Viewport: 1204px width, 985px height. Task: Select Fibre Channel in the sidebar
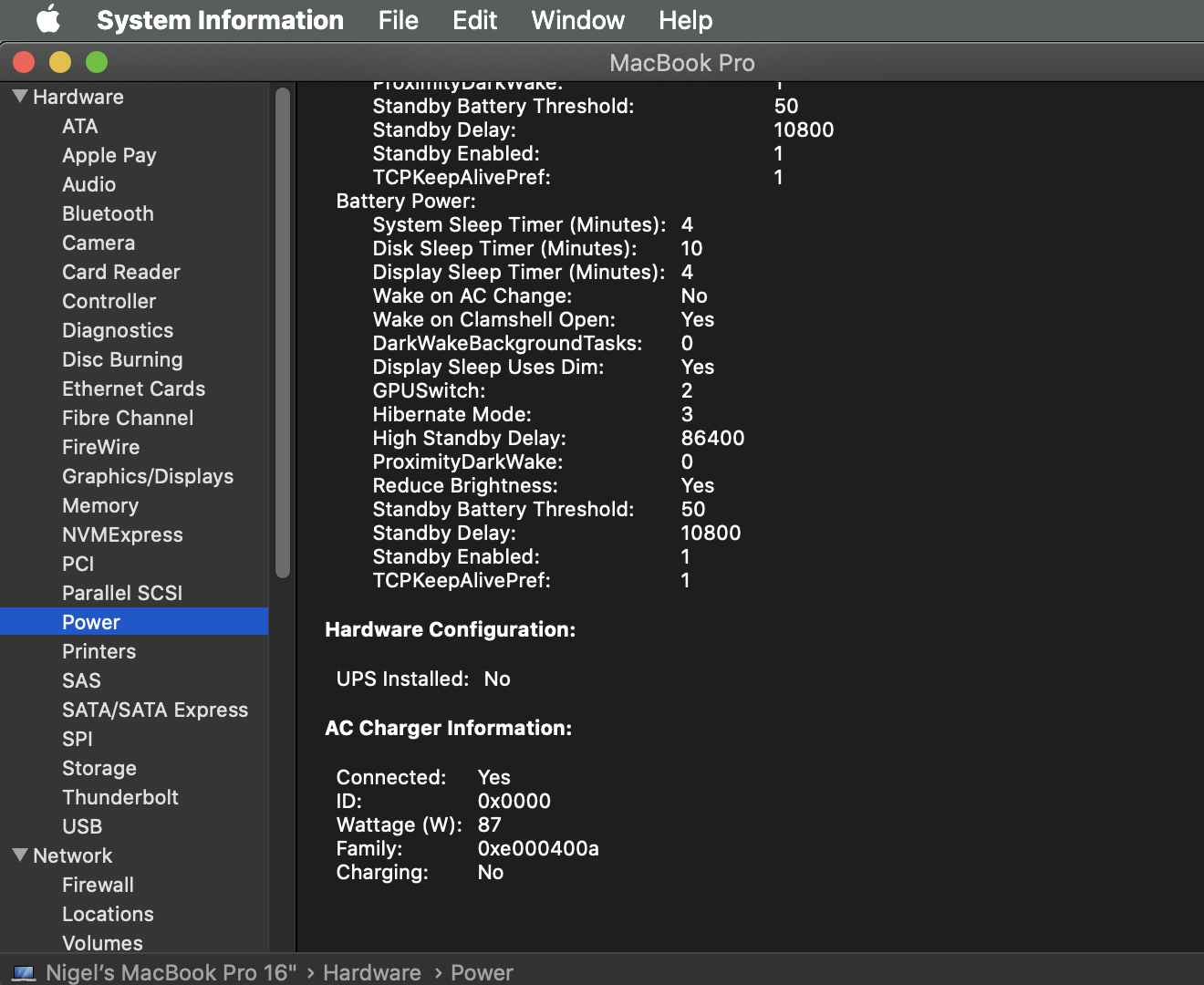click(128, 418)
